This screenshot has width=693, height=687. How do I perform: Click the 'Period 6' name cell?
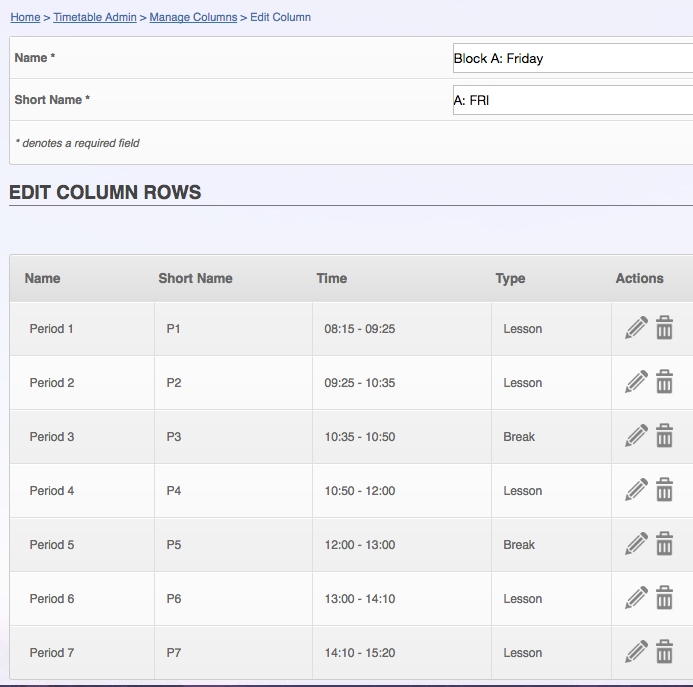coord(82,598)
